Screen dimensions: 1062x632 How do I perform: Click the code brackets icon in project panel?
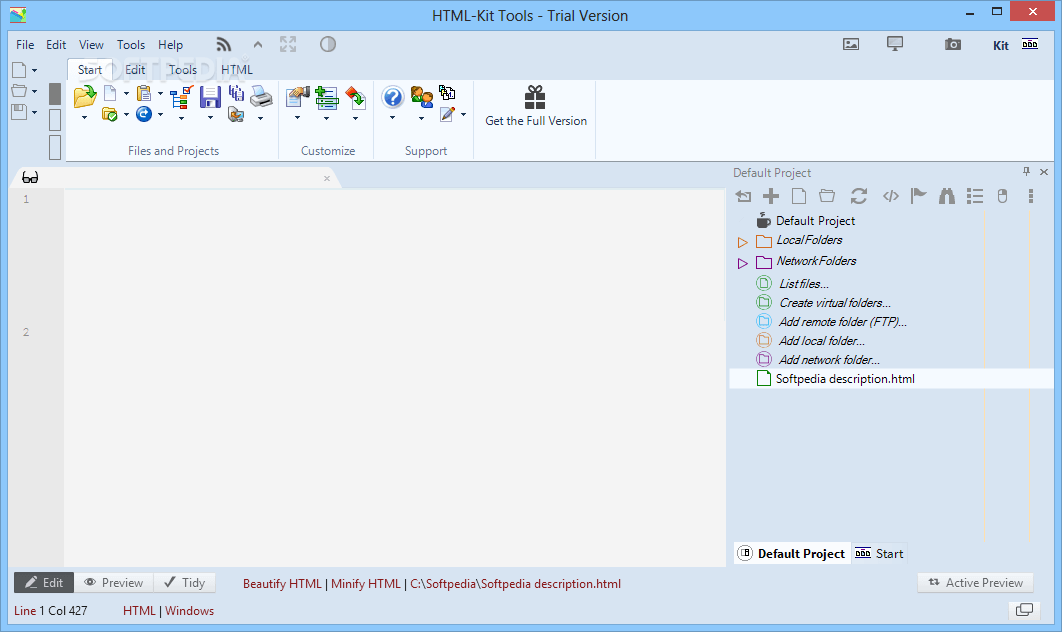[891, 196]
